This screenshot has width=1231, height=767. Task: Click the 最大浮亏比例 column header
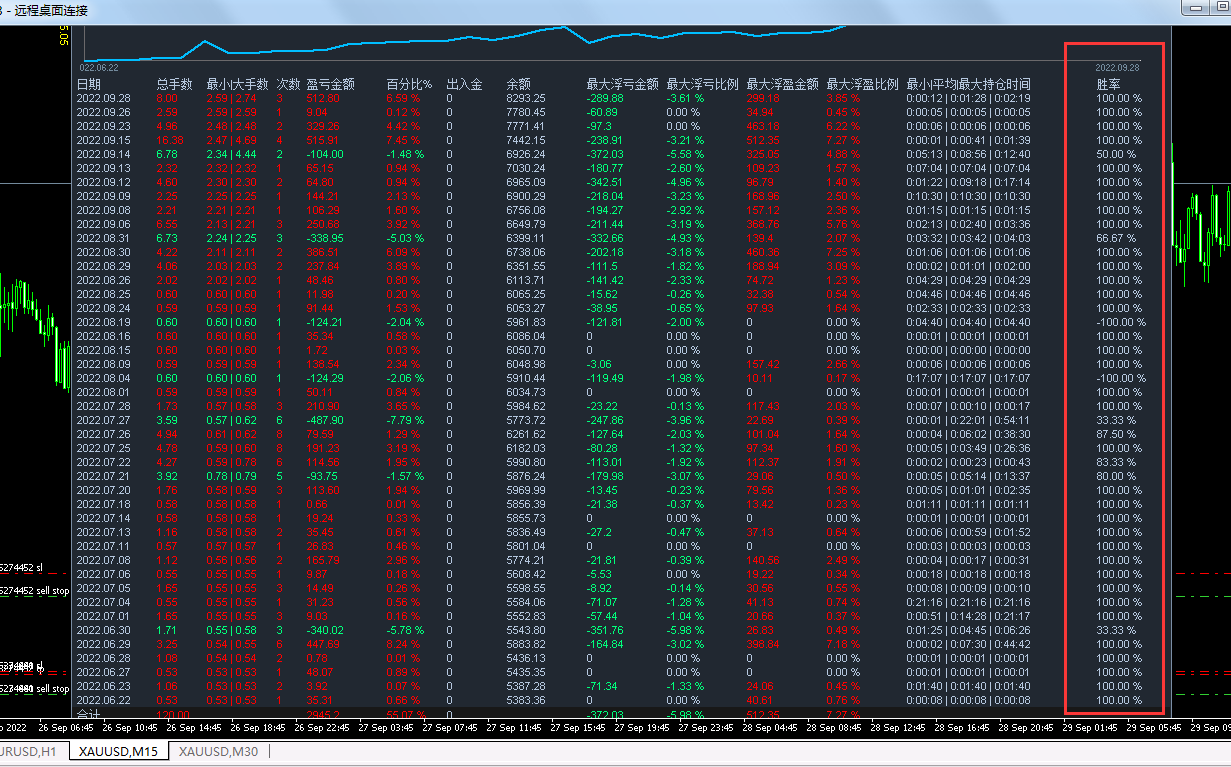click(702, 84)
